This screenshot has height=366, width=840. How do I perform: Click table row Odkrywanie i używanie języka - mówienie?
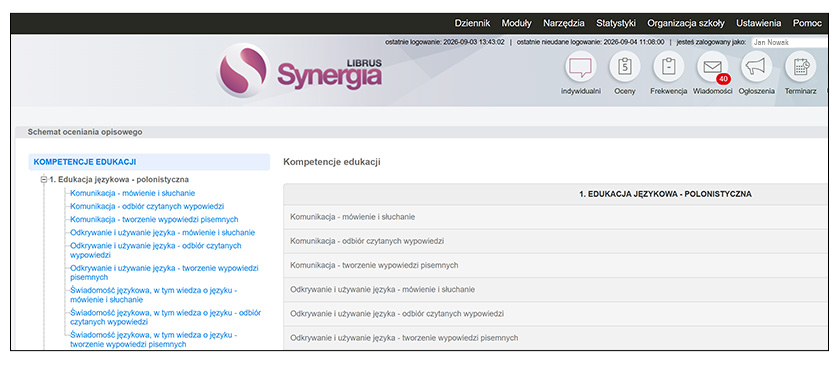[556, 289]
